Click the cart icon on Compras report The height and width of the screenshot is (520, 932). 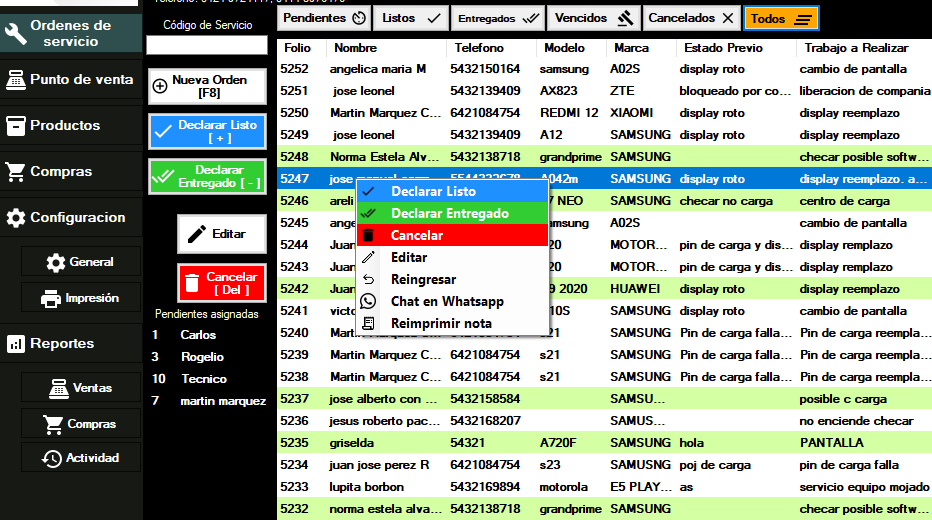click(x=53, y=424)
